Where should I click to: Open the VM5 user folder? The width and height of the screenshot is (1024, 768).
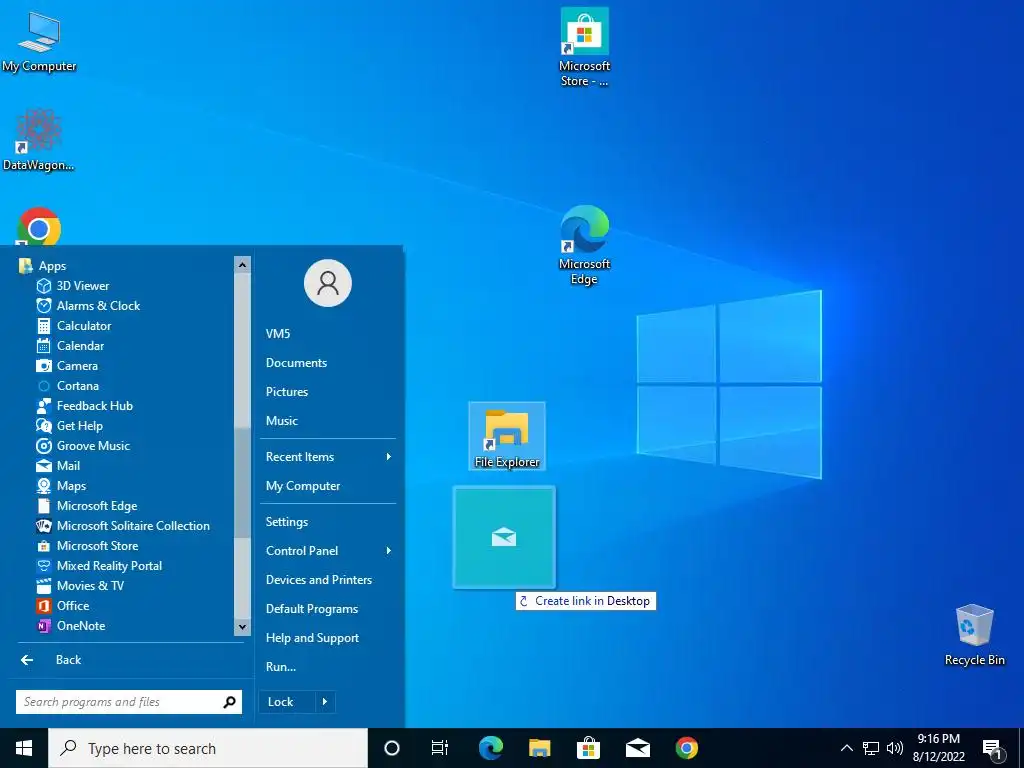(x=278, y=334)
